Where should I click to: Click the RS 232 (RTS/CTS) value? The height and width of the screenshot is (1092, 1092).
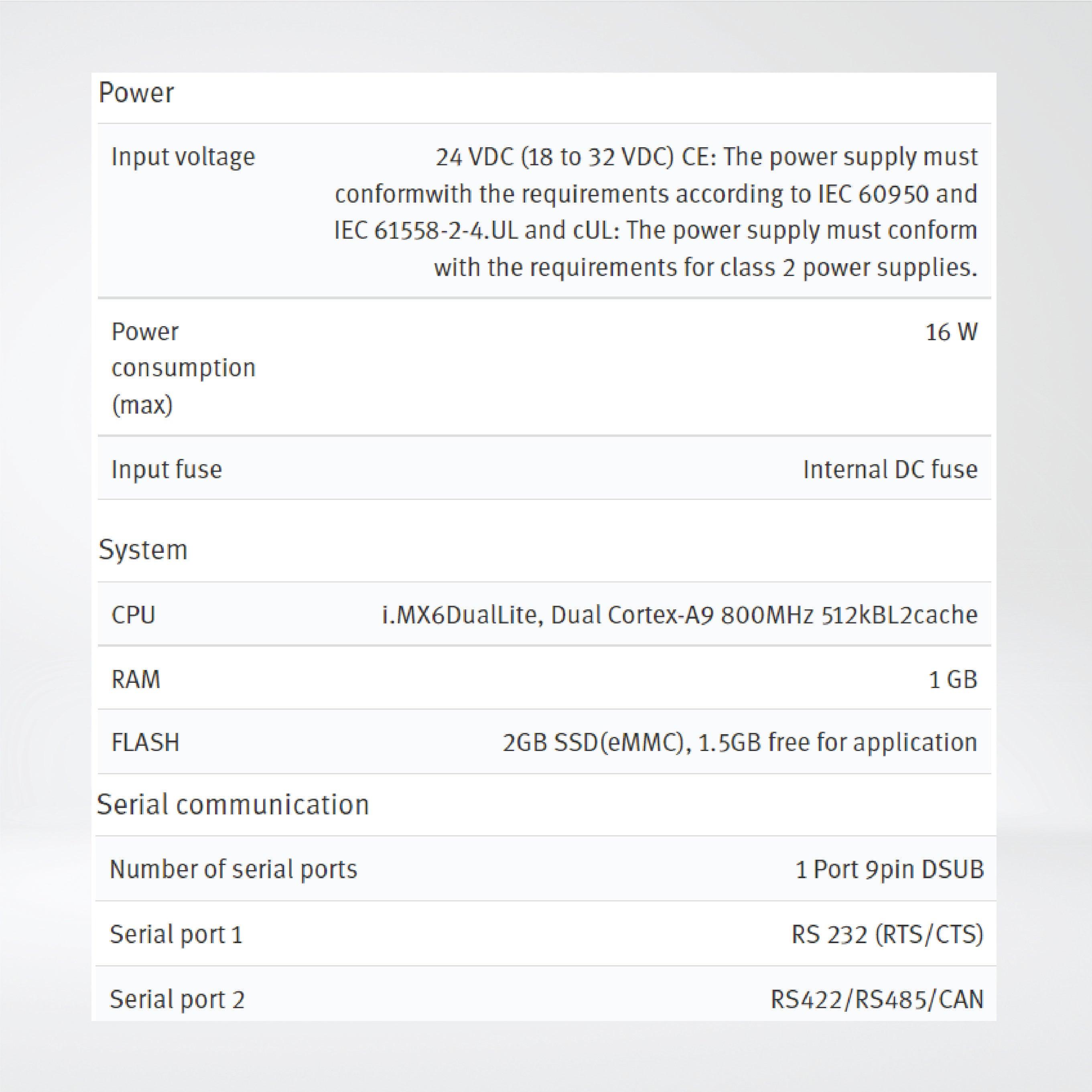tap(887, 935)
